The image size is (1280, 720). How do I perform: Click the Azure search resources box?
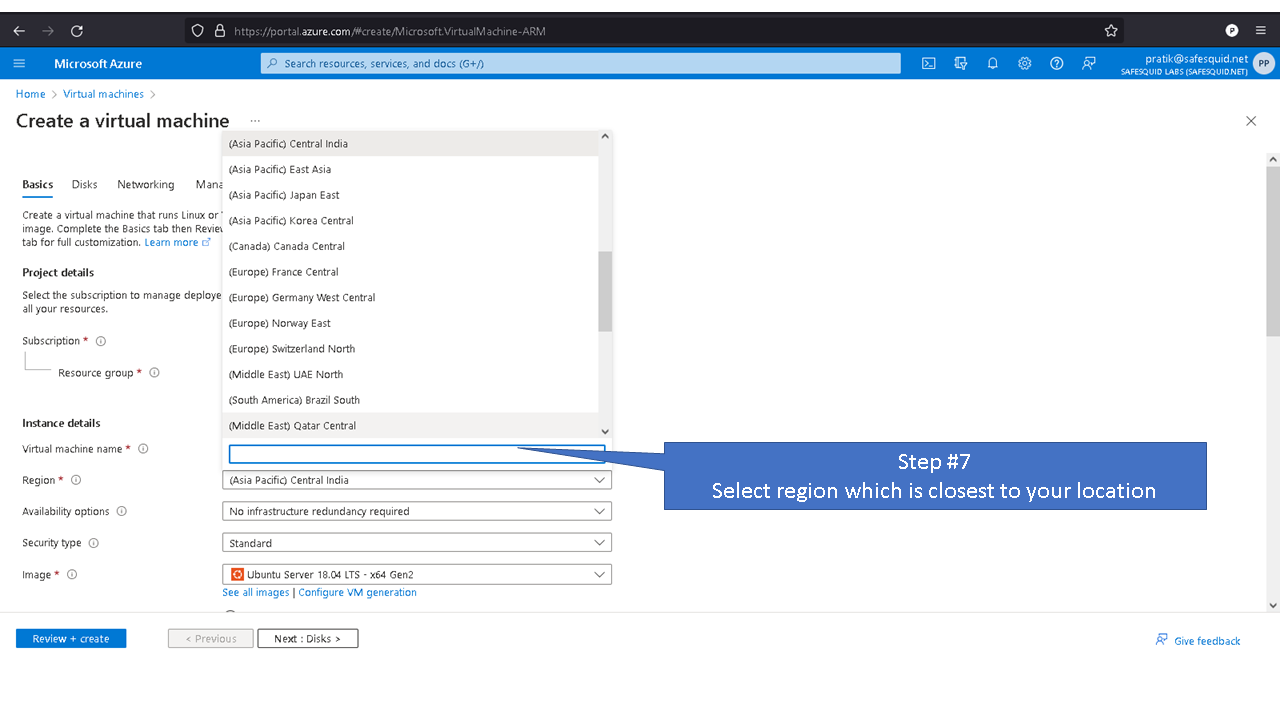(x=581, y=63)
